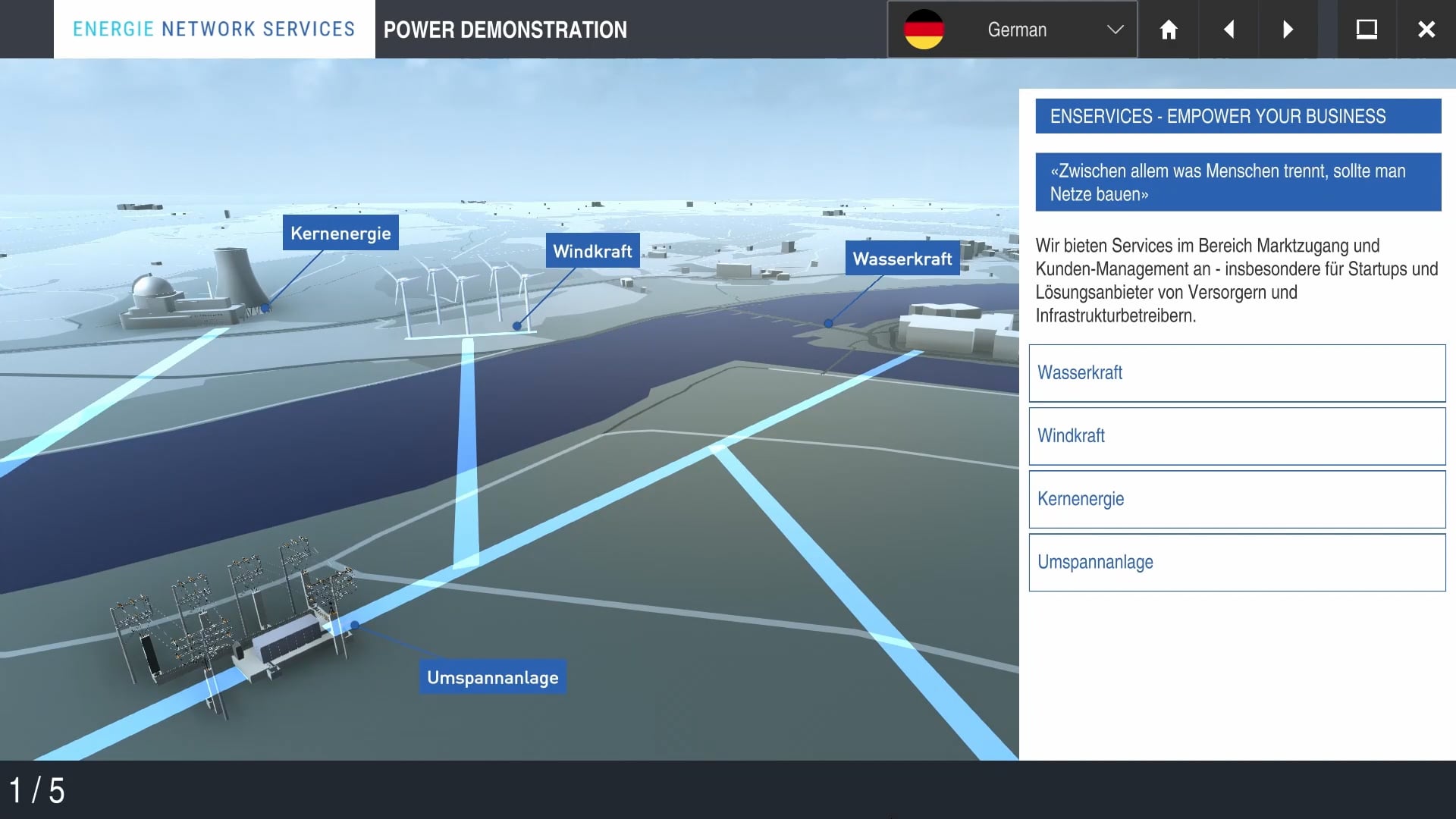The height and width of the screenshot is (819, 1456).
Task: Click the Umspannanlage label on the map
Action: pyautogui.click(x=492, y=677)
